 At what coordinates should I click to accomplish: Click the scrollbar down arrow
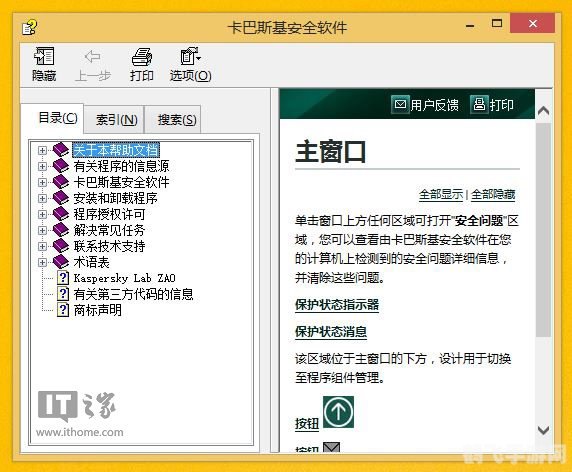point(543,430)
